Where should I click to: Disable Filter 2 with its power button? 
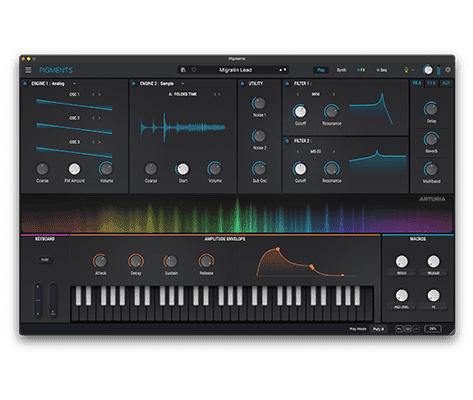[x=287, y=141]
